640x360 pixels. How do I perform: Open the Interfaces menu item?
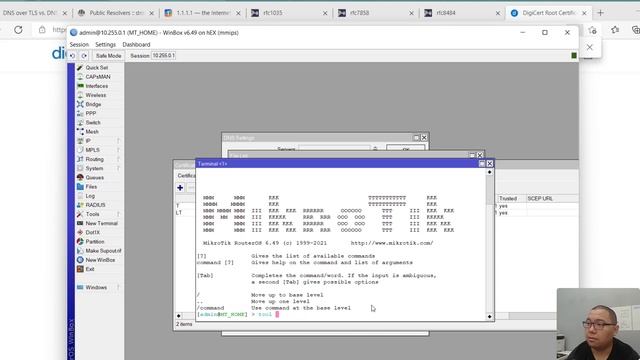point(96,86)
